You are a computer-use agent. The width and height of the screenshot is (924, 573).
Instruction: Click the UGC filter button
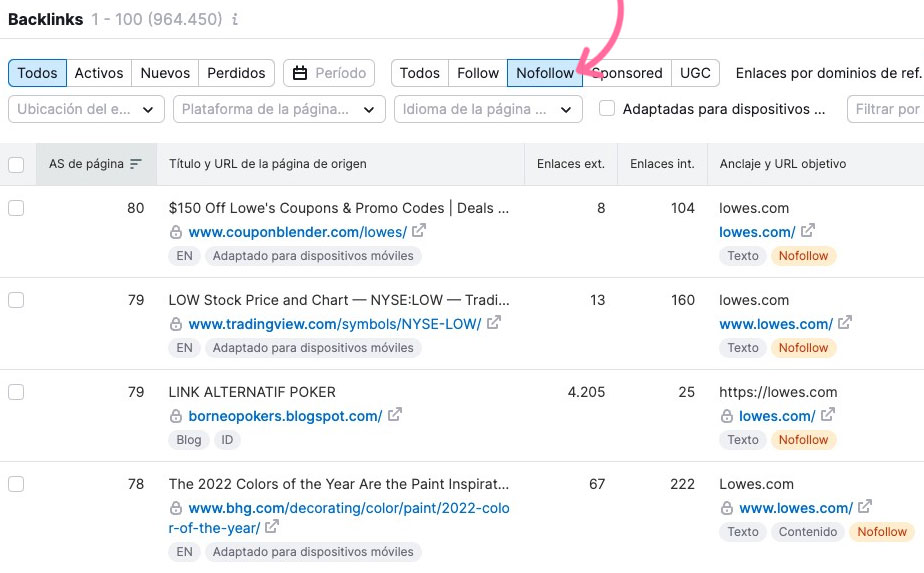point(695,73)
